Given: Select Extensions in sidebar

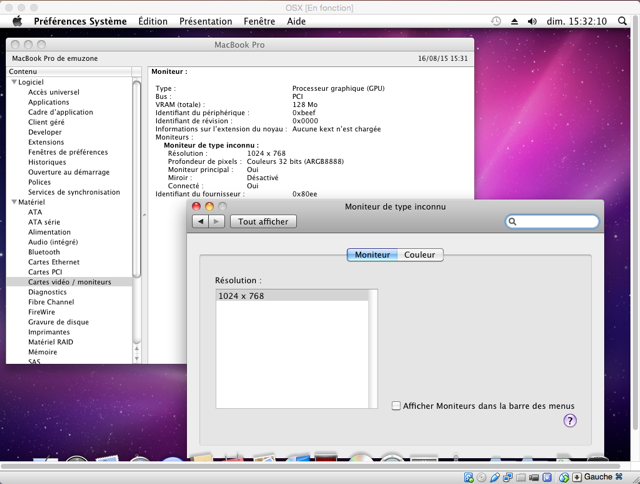Looking at the screenshot, I should click(46, 142).
